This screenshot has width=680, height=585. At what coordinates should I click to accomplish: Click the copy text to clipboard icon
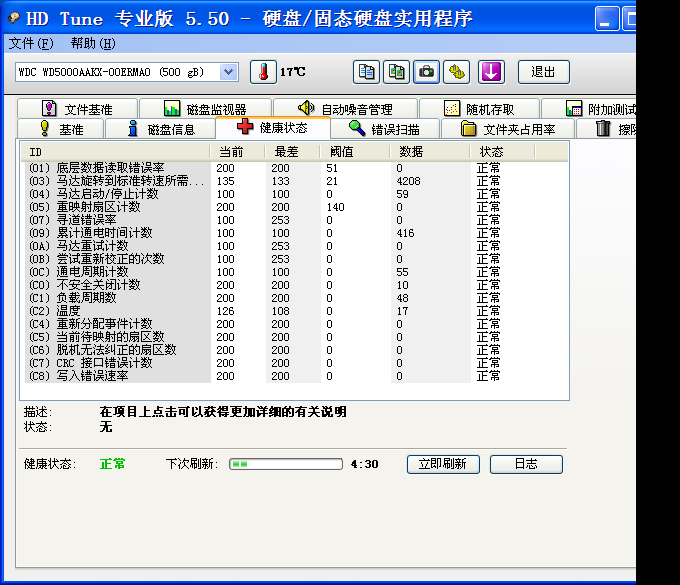tap(366, 72)
